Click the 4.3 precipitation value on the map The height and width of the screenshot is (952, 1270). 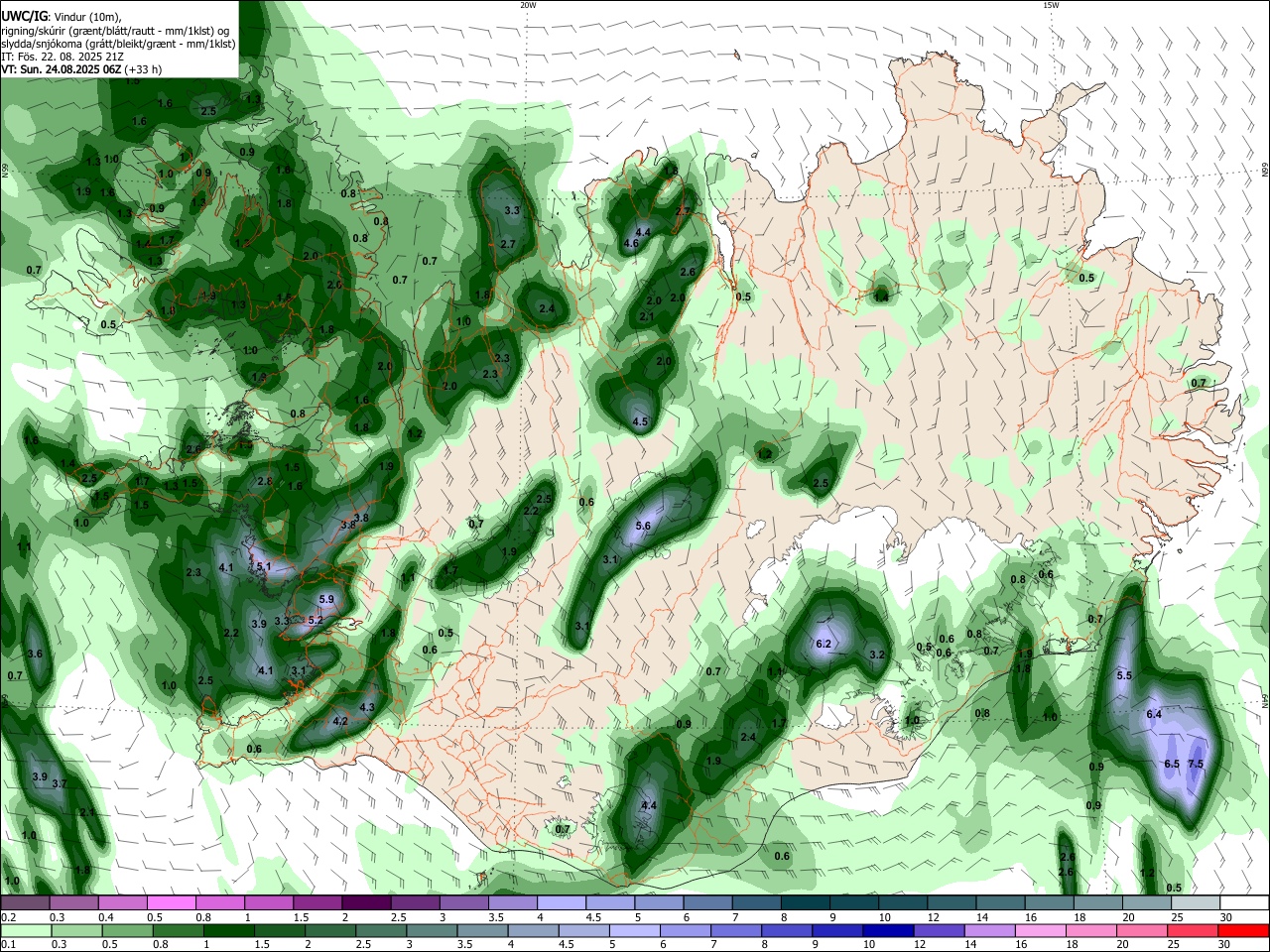pos(367,708)
